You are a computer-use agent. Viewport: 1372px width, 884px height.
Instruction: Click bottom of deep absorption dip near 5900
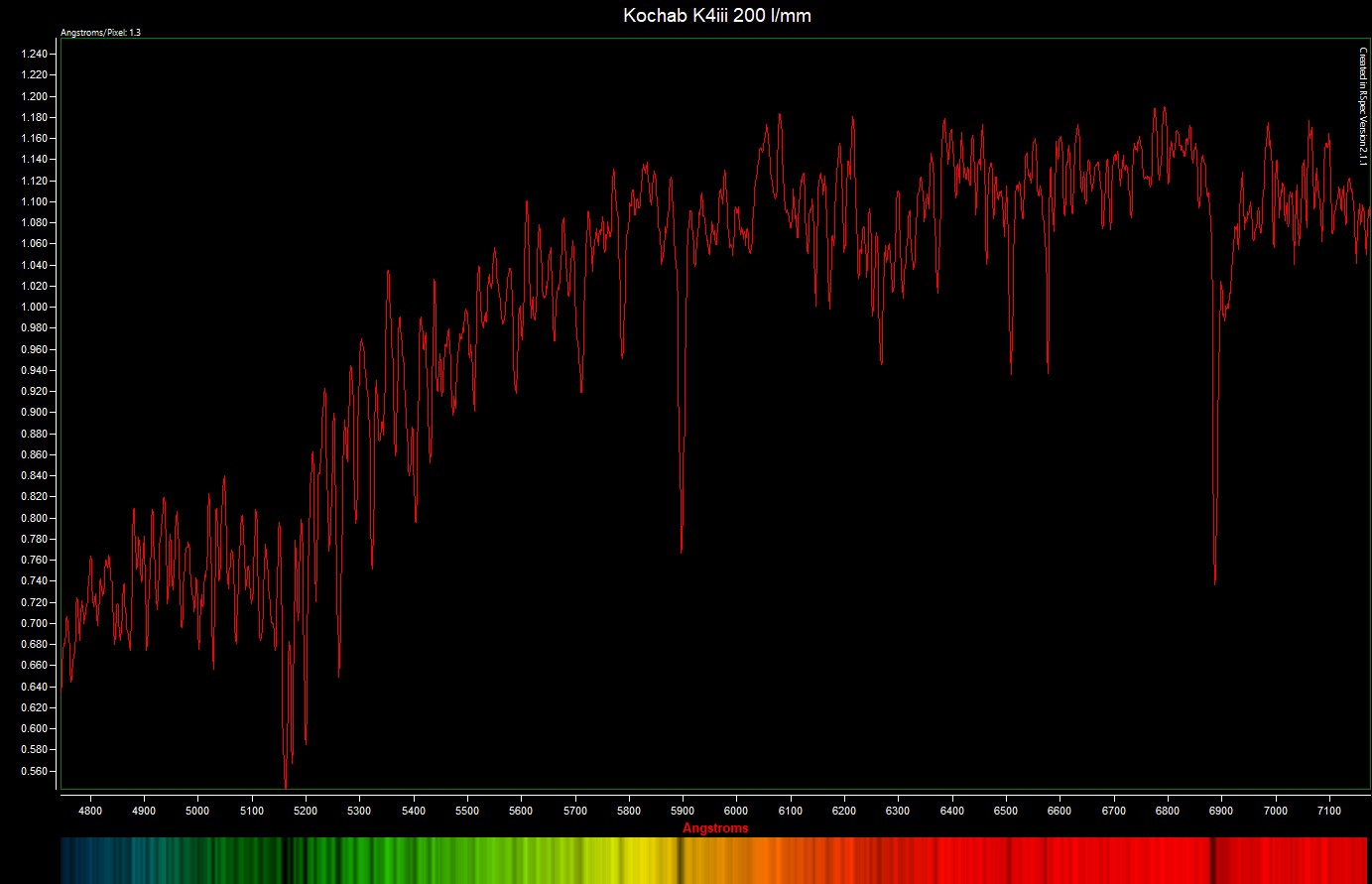682,551
